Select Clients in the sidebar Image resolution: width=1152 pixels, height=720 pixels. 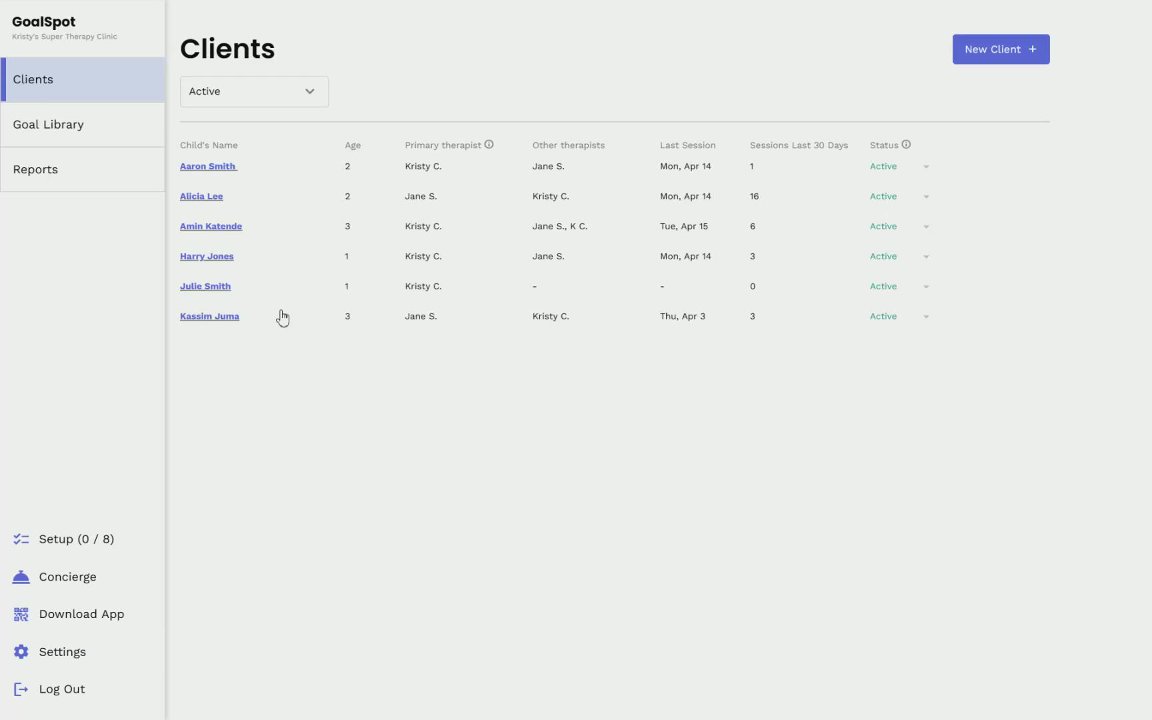[33, 80]
